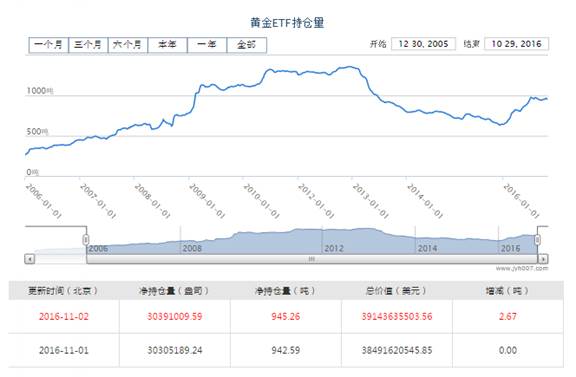Click the date cell 2016-11-02
Screen dimensions: 576x377
click(x=64, y=316)
